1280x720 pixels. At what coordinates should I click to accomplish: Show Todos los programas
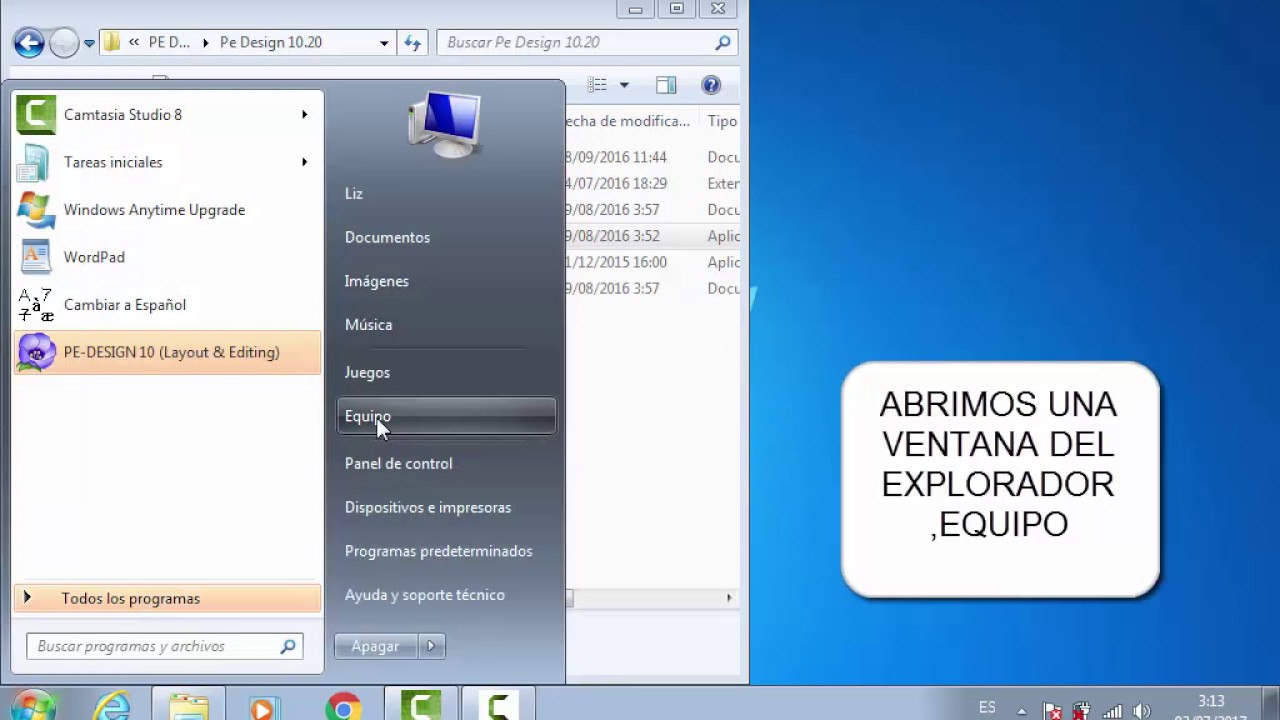coord(168,598)
